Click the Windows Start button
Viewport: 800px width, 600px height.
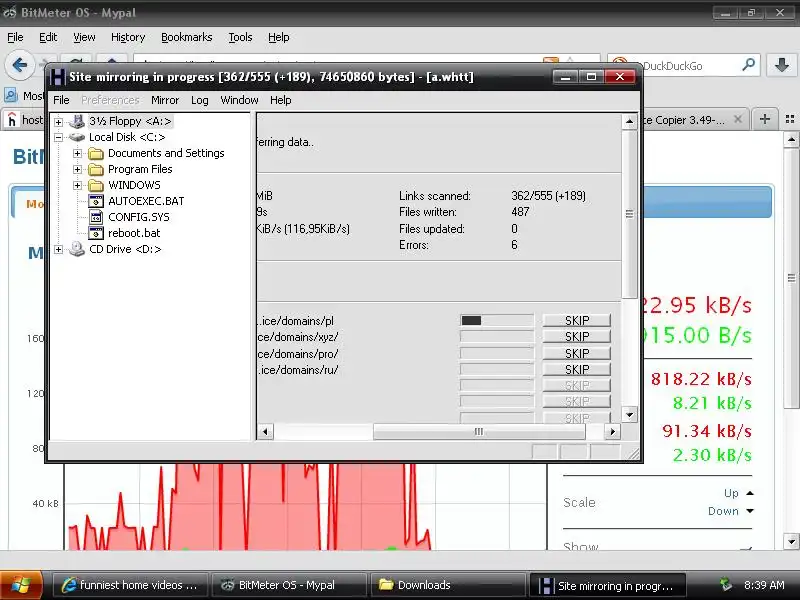(x=21, y=585)
